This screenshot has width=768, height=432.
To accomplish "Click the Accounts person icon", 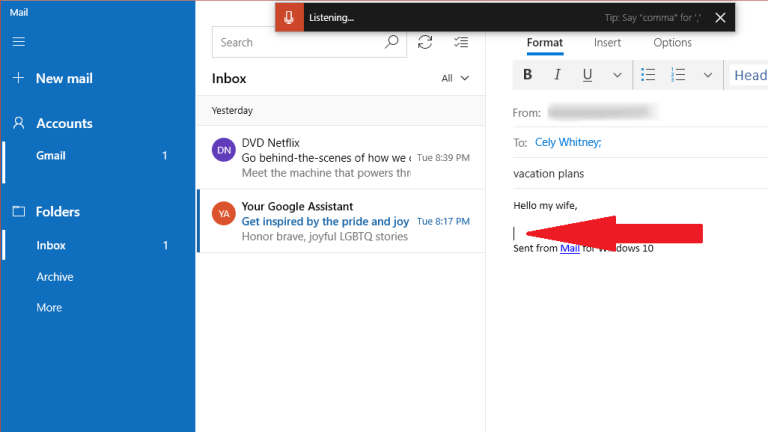I will pyautogui.click(x=19, y=123).
